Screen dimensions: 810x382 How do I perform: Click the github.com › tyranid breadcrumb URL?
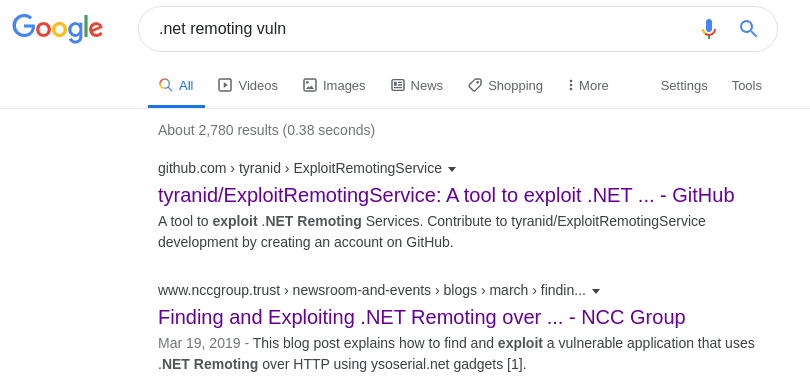[300, 169]
